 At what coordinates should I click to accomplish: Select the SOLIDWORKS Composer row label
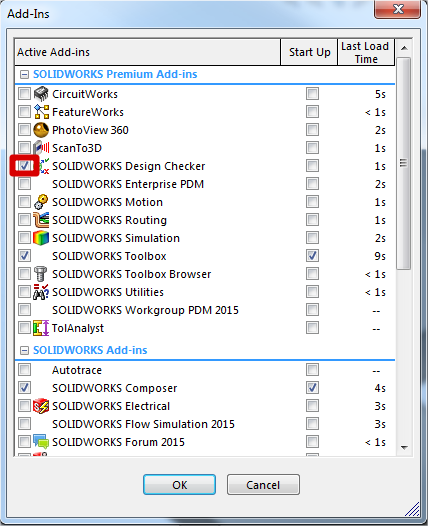(x=114, y=388)
